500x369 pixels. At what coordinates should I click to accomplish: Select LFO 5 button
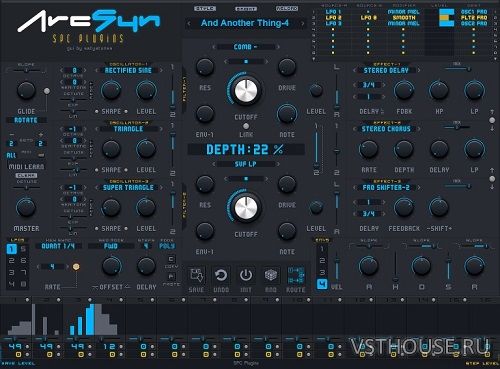[x=23, y=249]
